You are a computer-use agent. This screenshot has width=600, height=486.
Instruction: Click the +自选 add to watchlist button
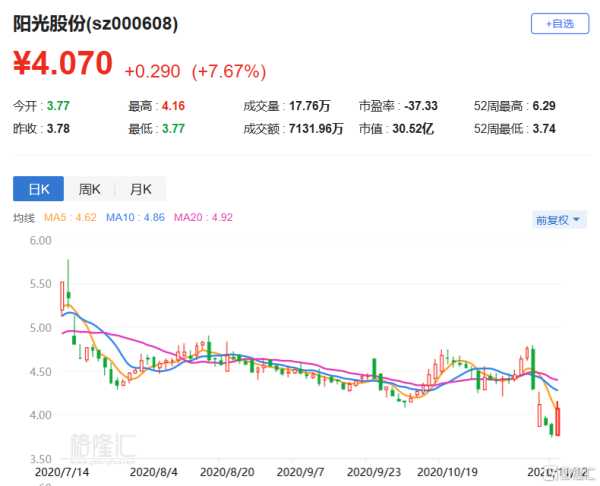pyautogui.click(x=559, y=24)
